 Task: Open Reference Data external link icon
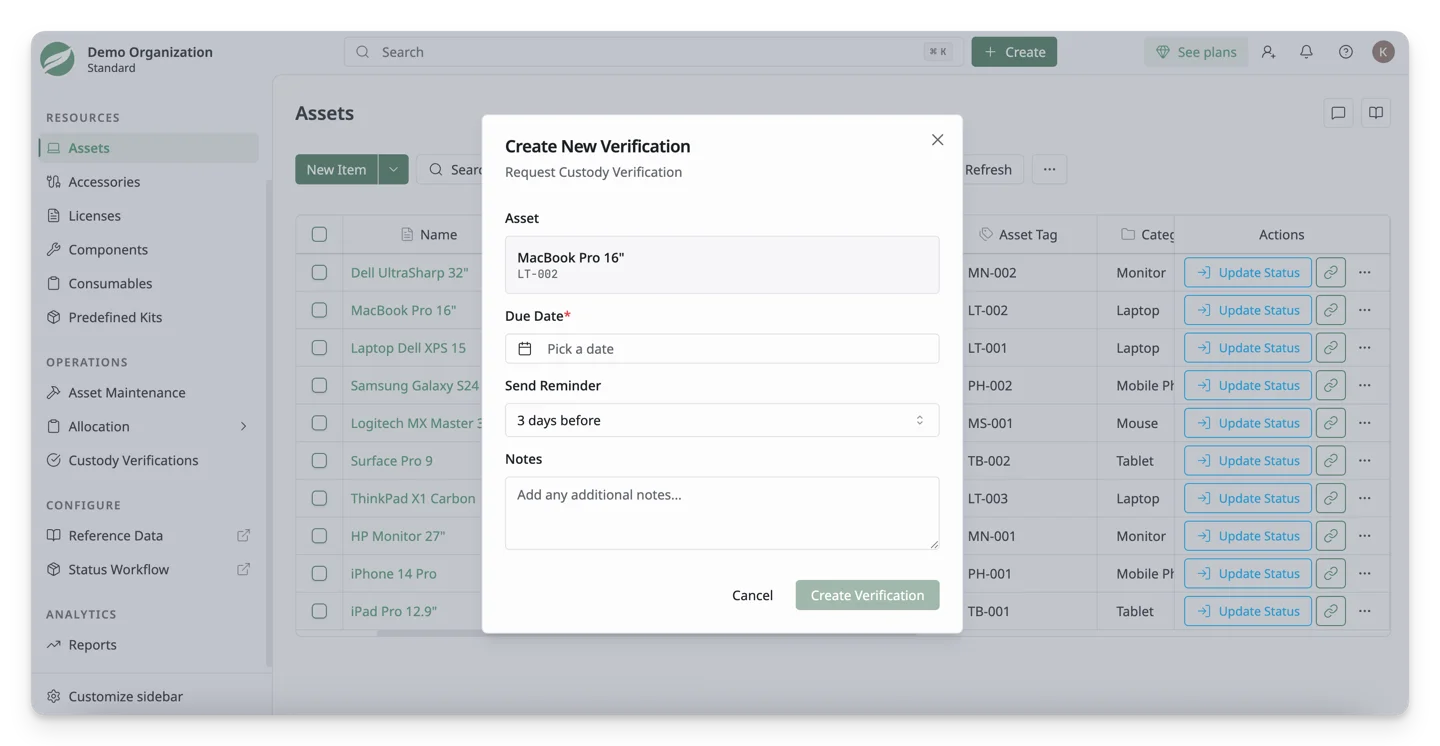(x=243, y=536)
